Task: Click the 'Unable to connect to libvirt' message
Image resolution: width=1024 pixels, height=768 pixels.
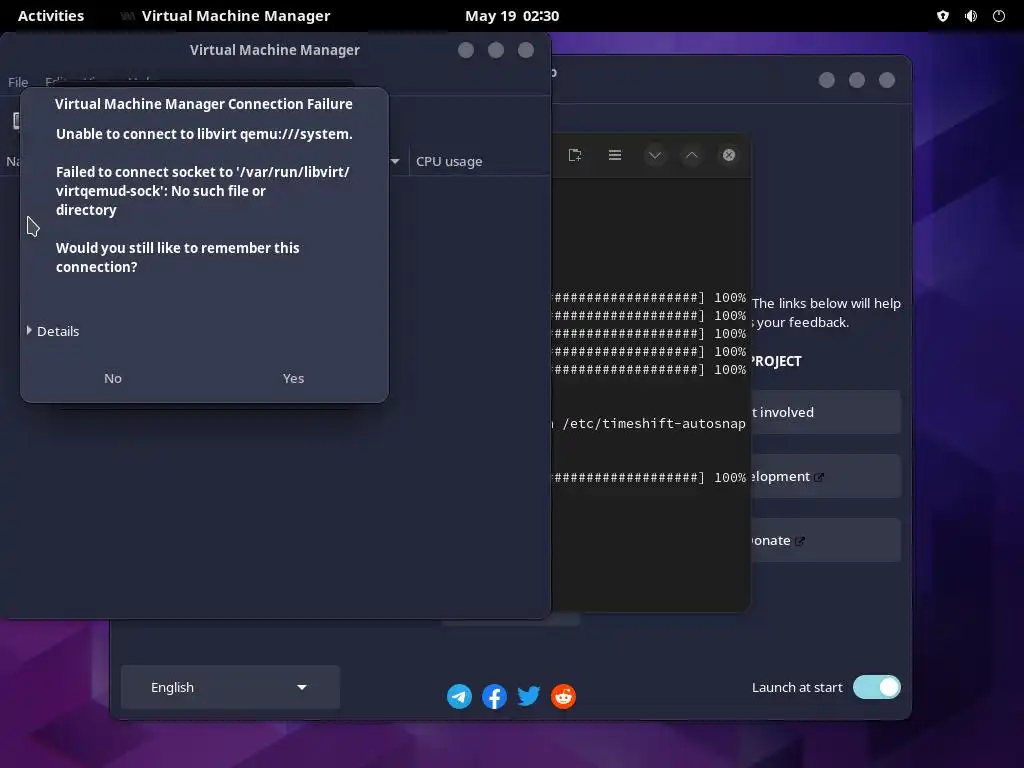Action: (204, 134)
